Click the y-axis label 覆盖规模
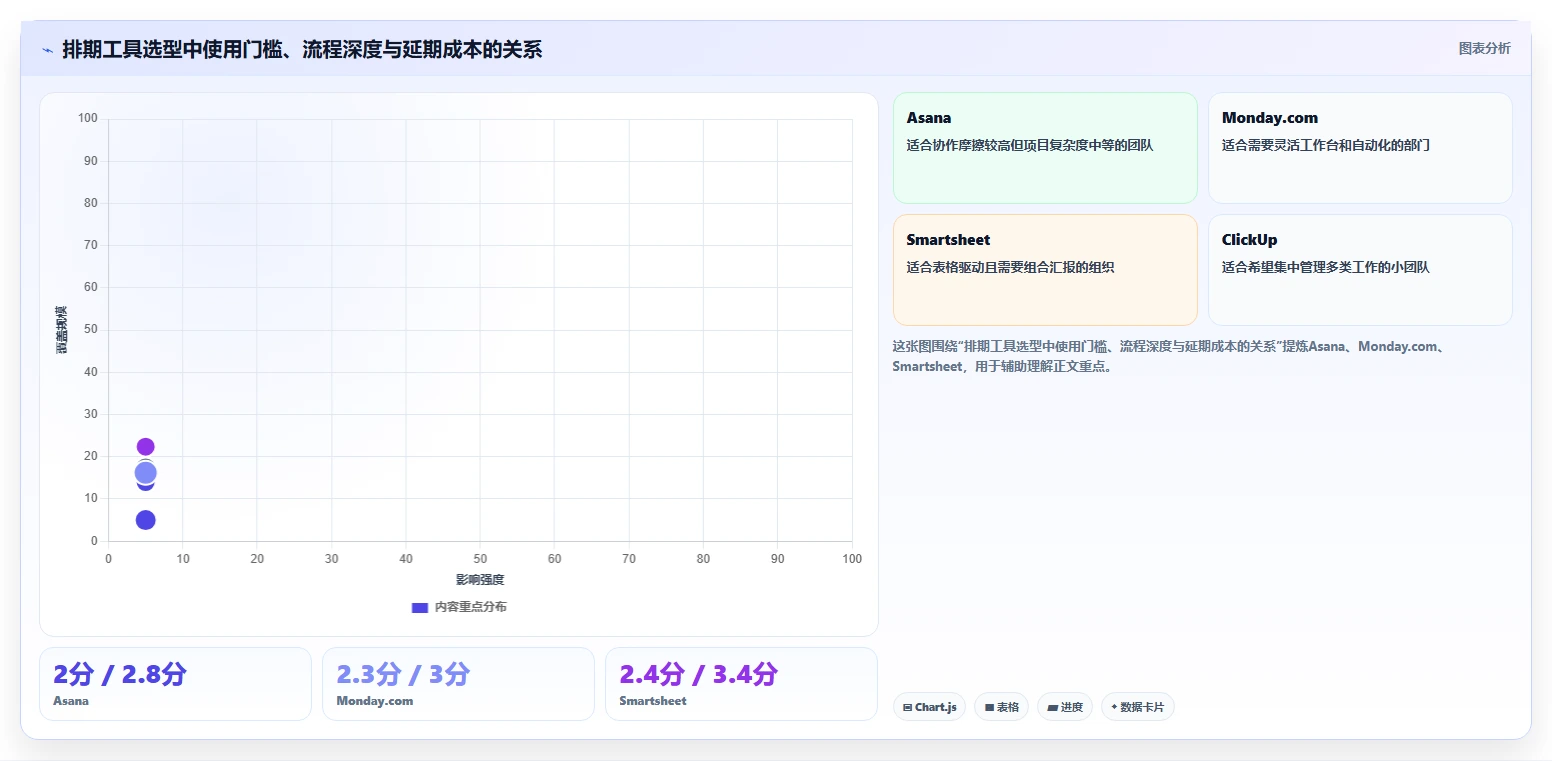This screenshot has width=1552, height=761. pos(61,330)
